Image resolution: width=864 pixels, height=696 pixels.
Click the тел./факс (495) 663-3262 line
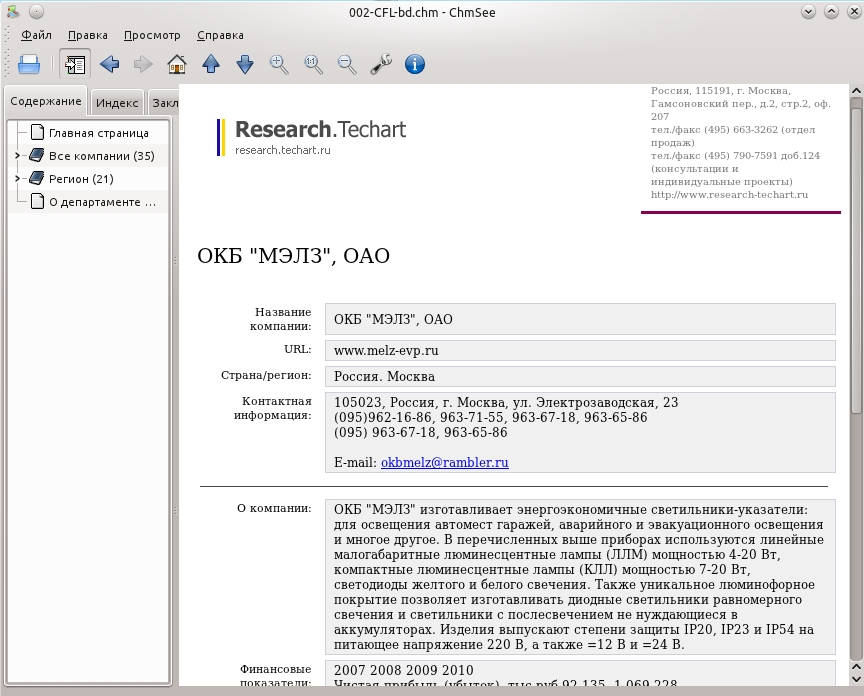coord(732,136)
